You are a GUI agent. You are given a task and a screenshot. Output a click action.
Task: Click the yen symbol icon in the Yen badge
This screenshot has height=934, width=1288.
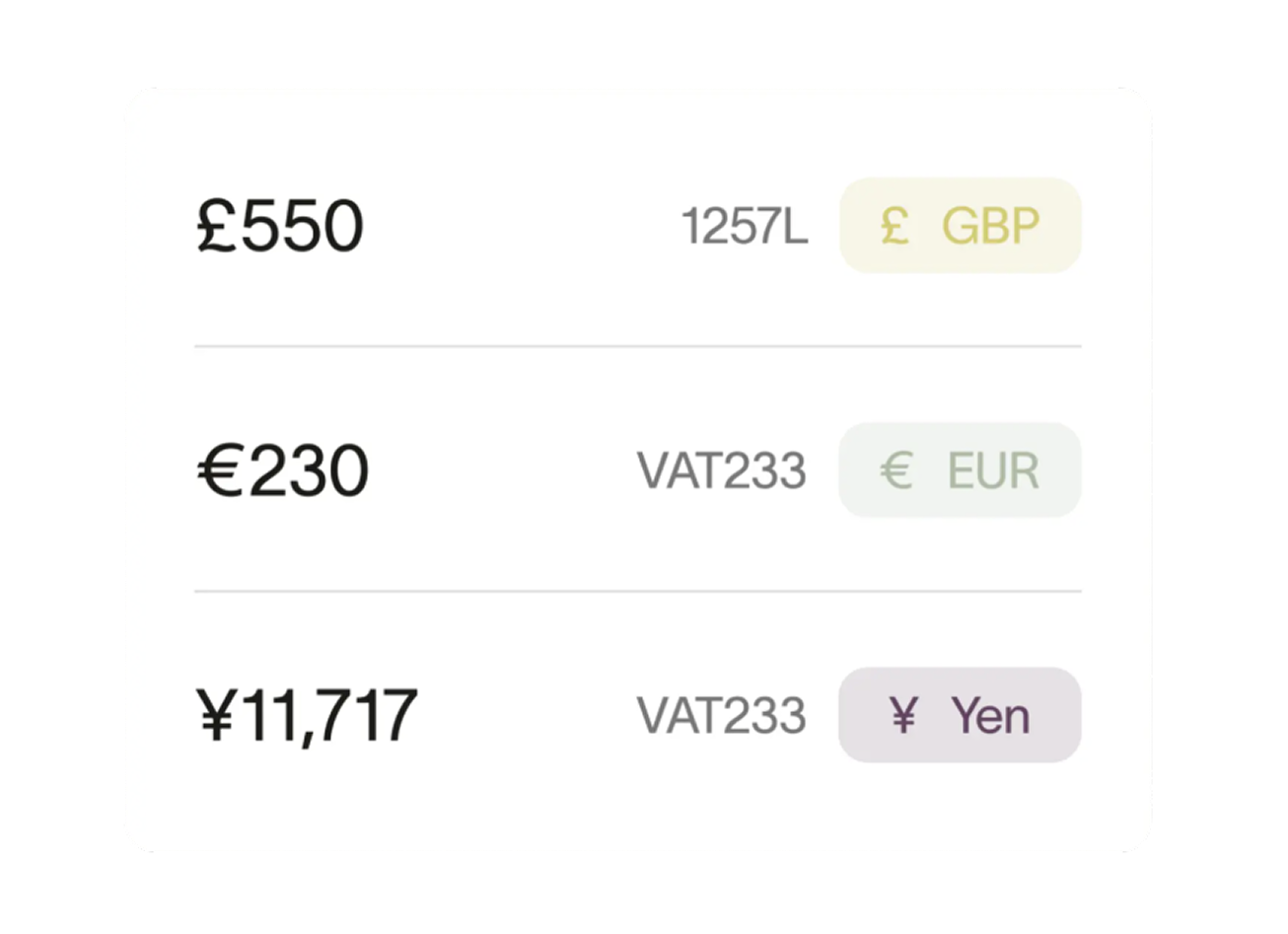pyautogui.click(x=901, y=716)
